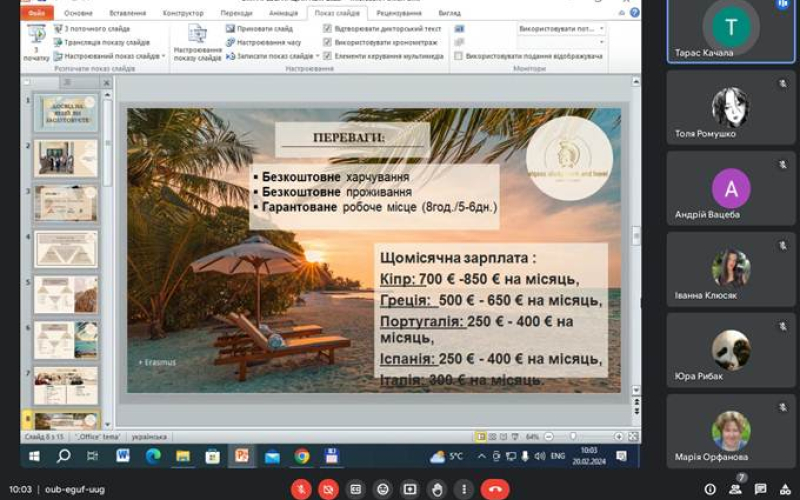
Task: Click Трансляція показу слайдів
Action: (102, 42)
